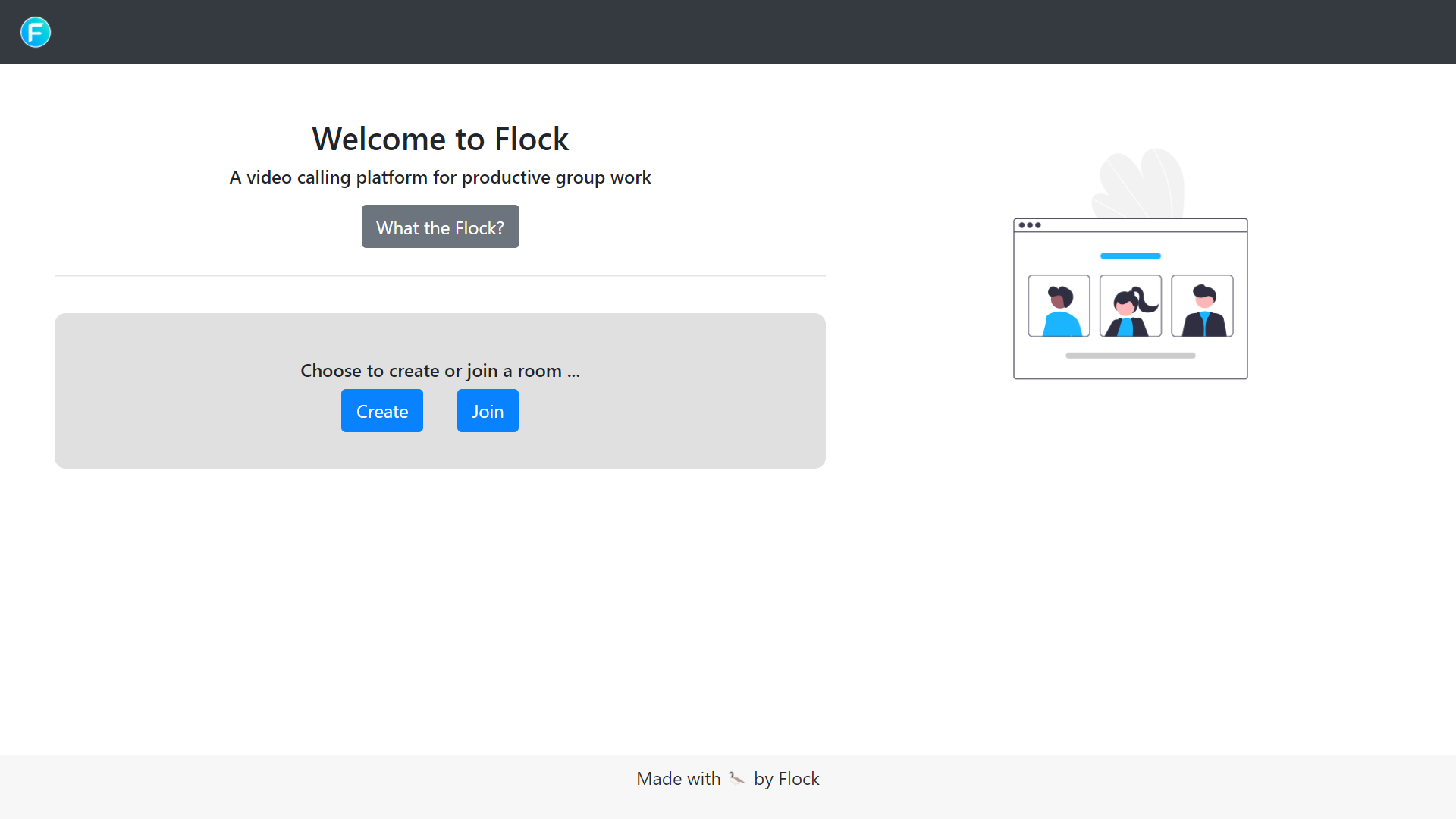Viewport: 1456px width, 819px height.
Task: Click the three dots in illustration window
Action: [1029, 225]
